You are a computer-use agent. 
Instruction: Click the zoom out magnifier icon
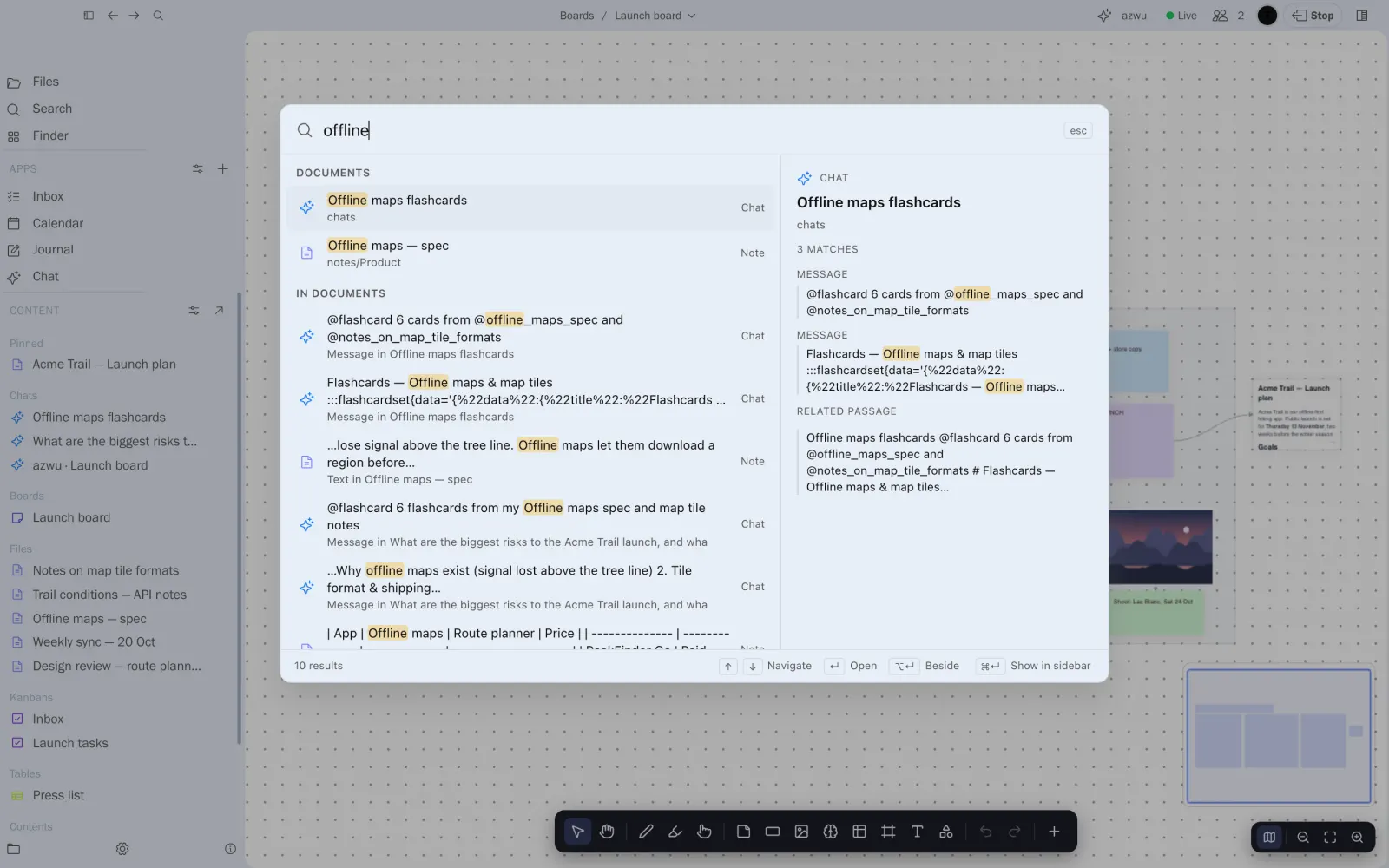1303,838
